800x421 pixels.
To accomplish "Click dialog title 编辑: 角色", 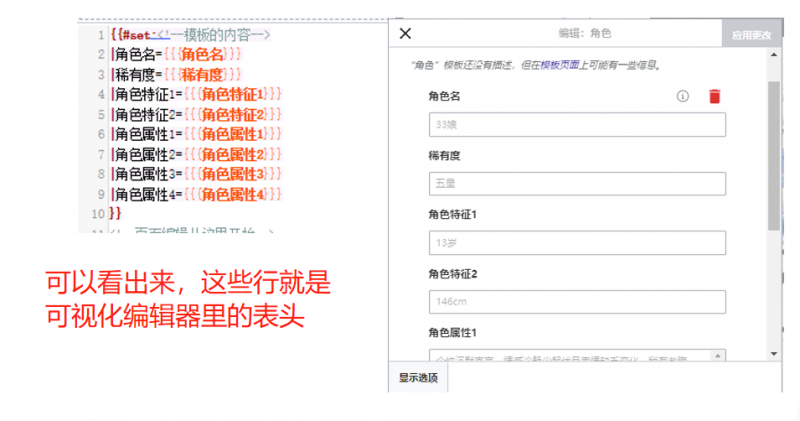I will click(585, 33).
